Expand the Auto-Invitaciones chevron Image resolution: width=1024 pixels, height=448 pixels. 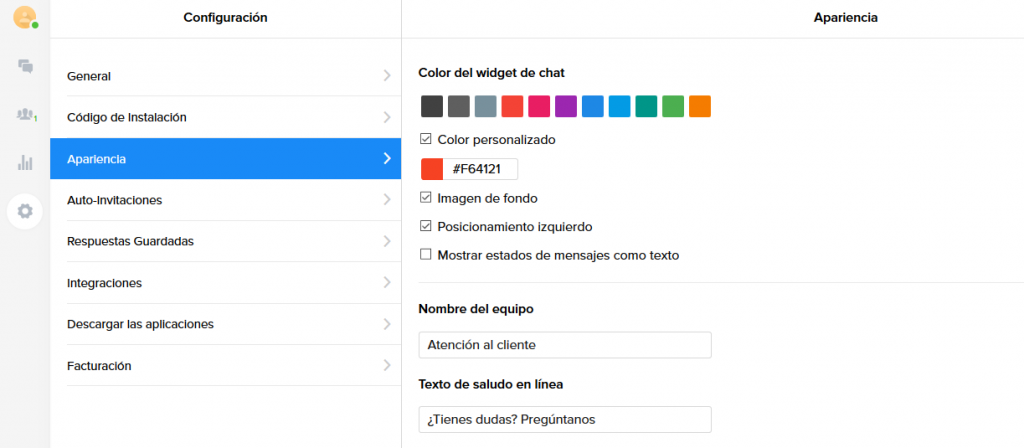coord(387,200)
